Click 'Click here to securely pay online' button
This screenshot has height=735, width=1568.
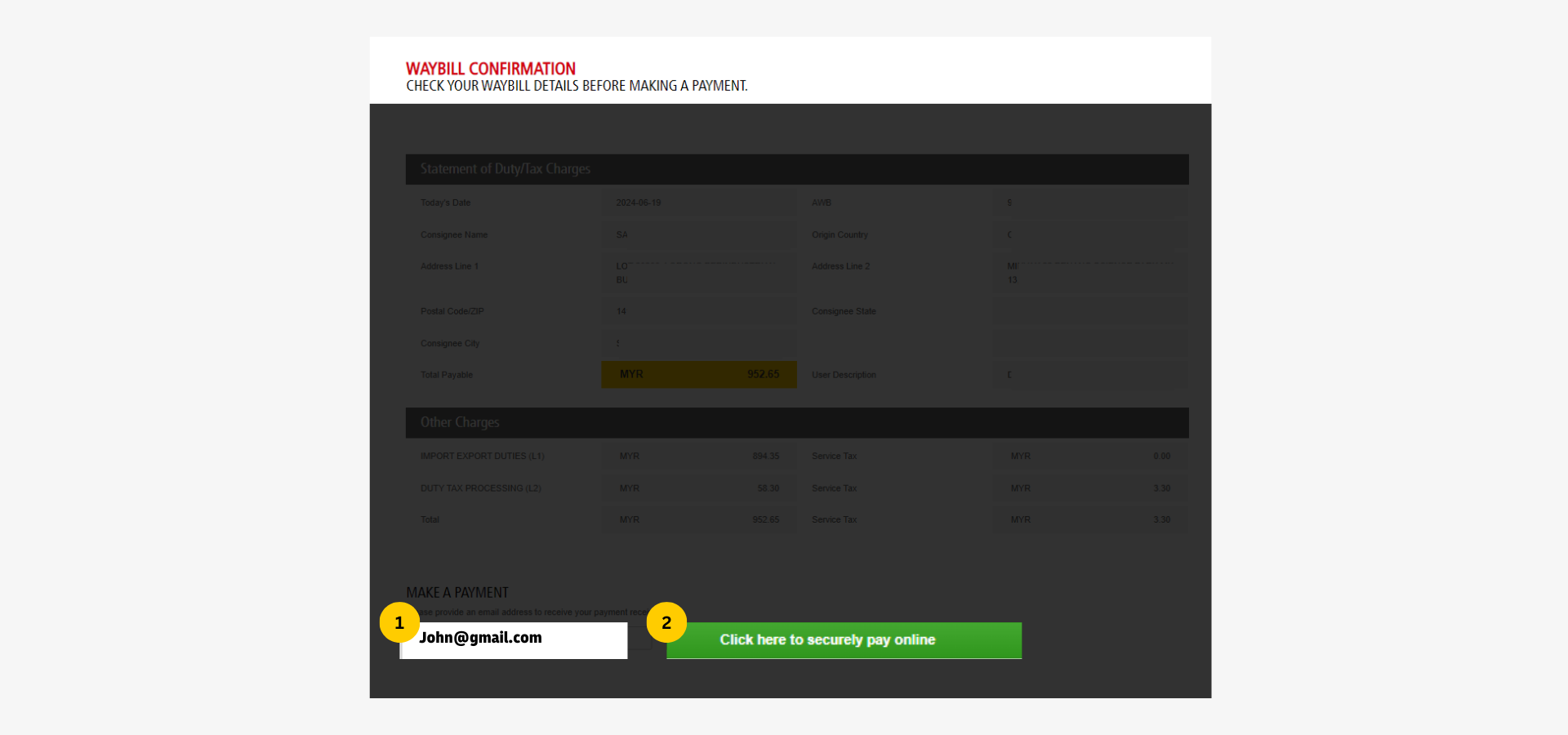click(x=844, y=640)
